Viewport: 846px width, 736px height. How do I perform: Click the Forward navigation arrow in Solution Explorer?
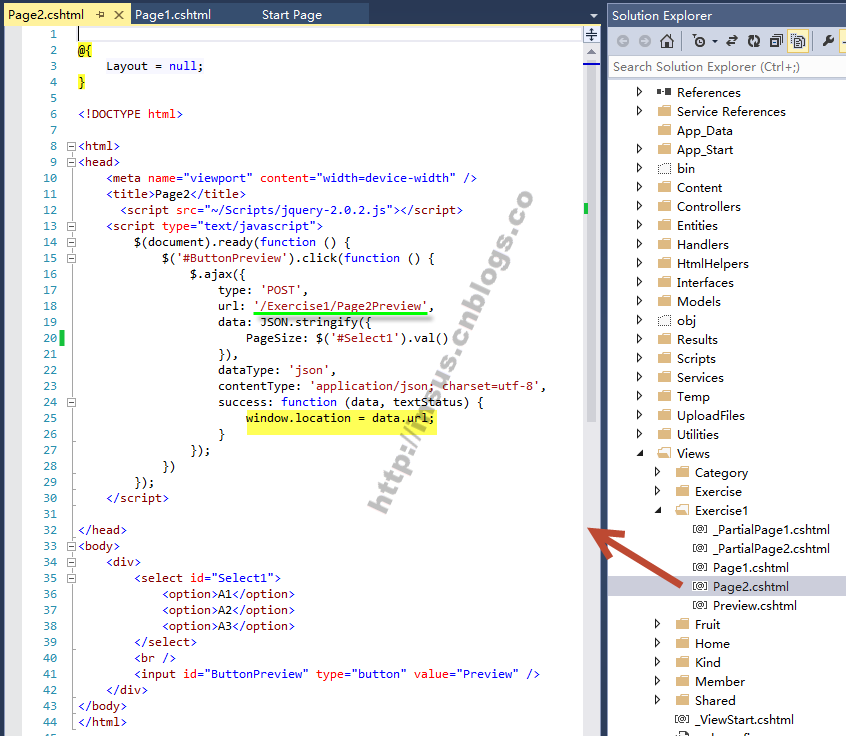[644, 42]
